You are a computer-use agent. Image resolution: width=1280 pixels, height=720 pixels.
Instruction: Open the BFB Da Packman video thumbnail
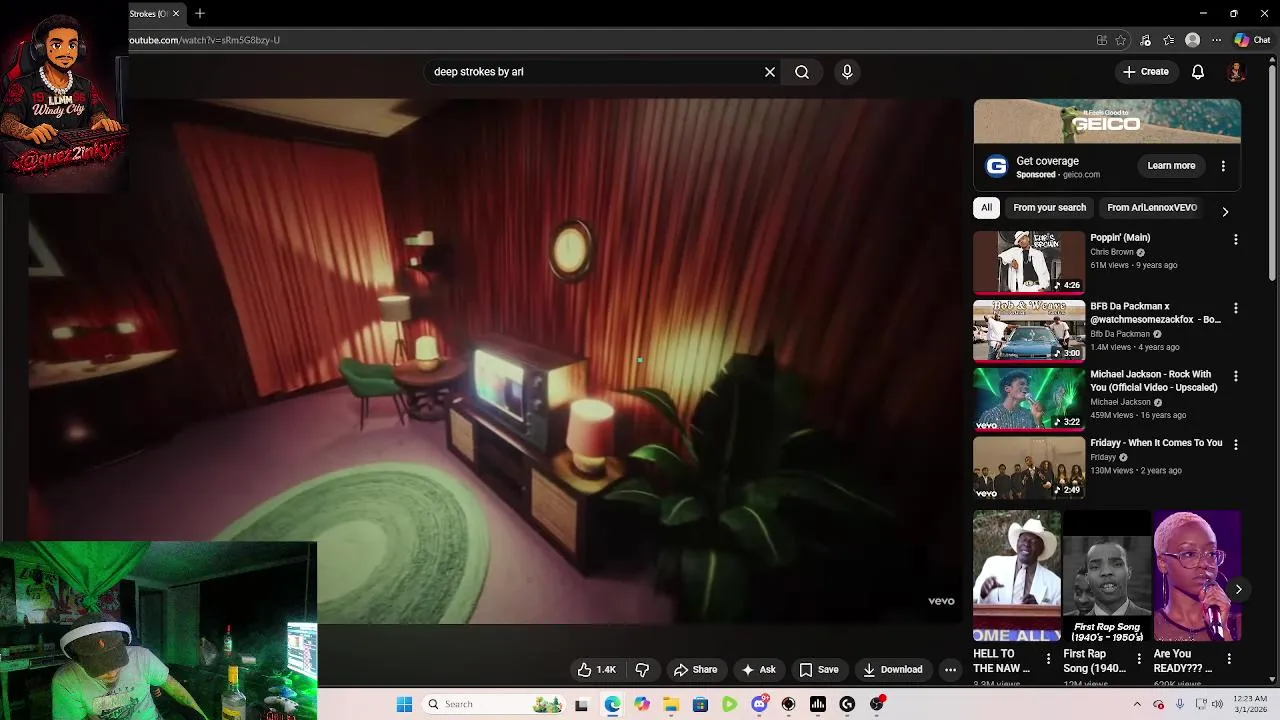click(x=1029, y=330)
